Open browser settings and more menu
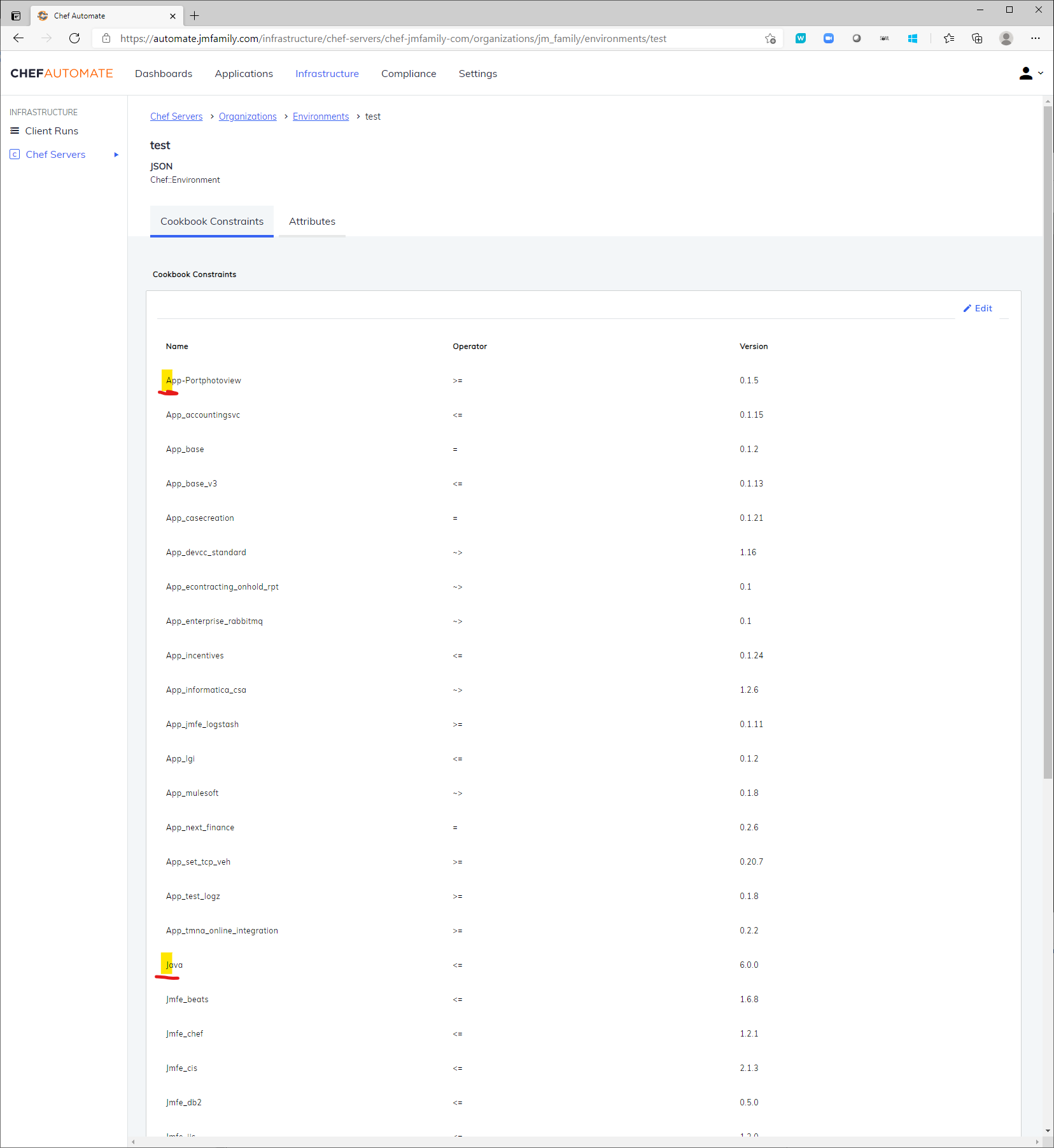The height and width of the screenshot is (1148, 1054). [x=1036, y=38]
